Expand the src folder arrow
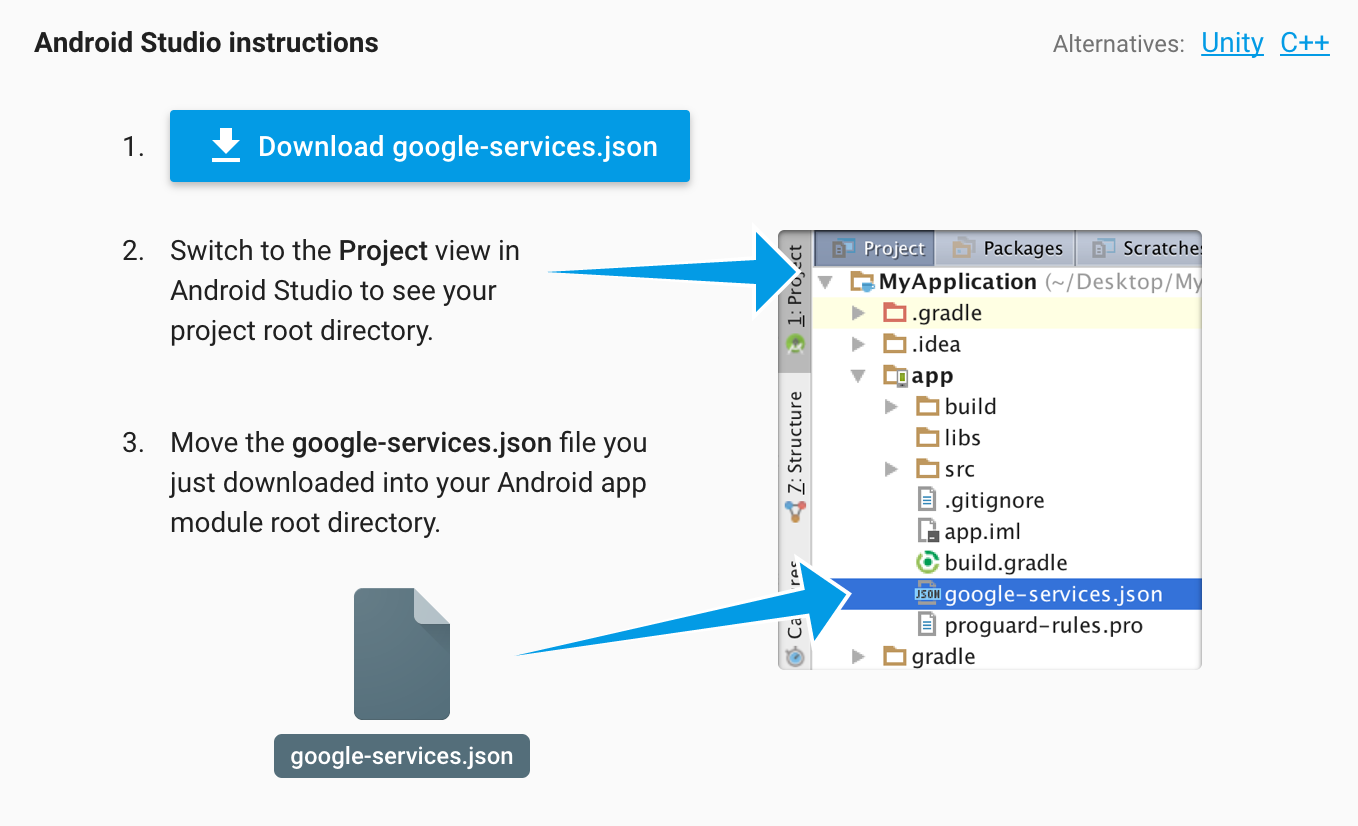The image size is (1358, 826). (x=891, y=469)
